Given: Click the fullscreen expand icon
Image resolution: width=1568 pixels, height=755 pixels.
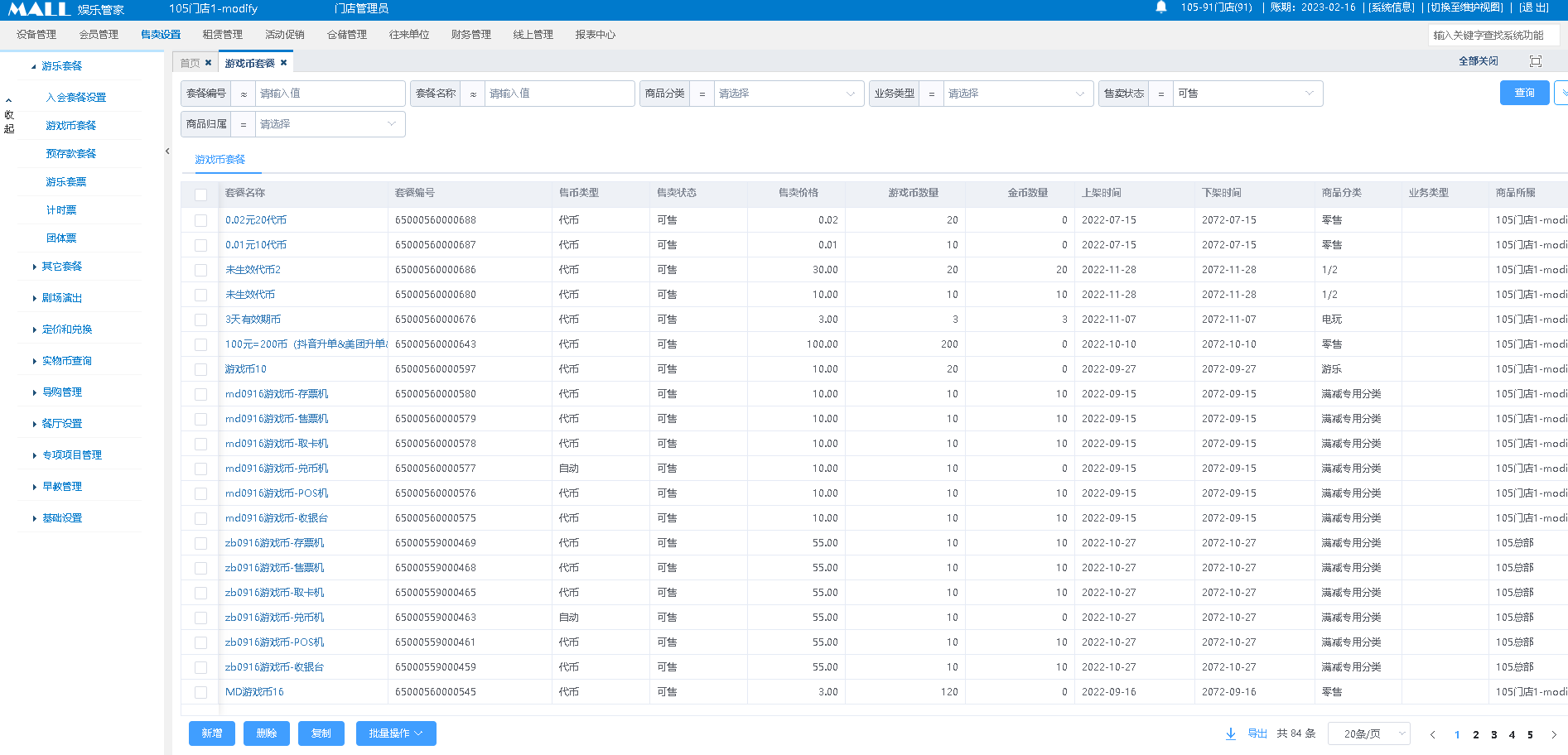Looking at the screenshot, I should click(x=1536, y=61).
